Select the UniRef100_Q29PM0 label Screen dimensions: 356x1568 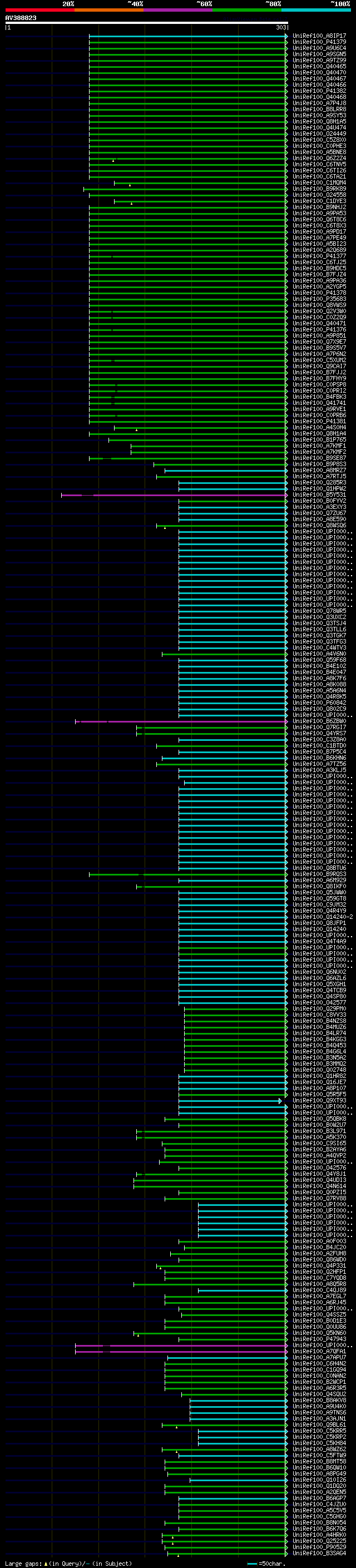tap(319, 1008)
